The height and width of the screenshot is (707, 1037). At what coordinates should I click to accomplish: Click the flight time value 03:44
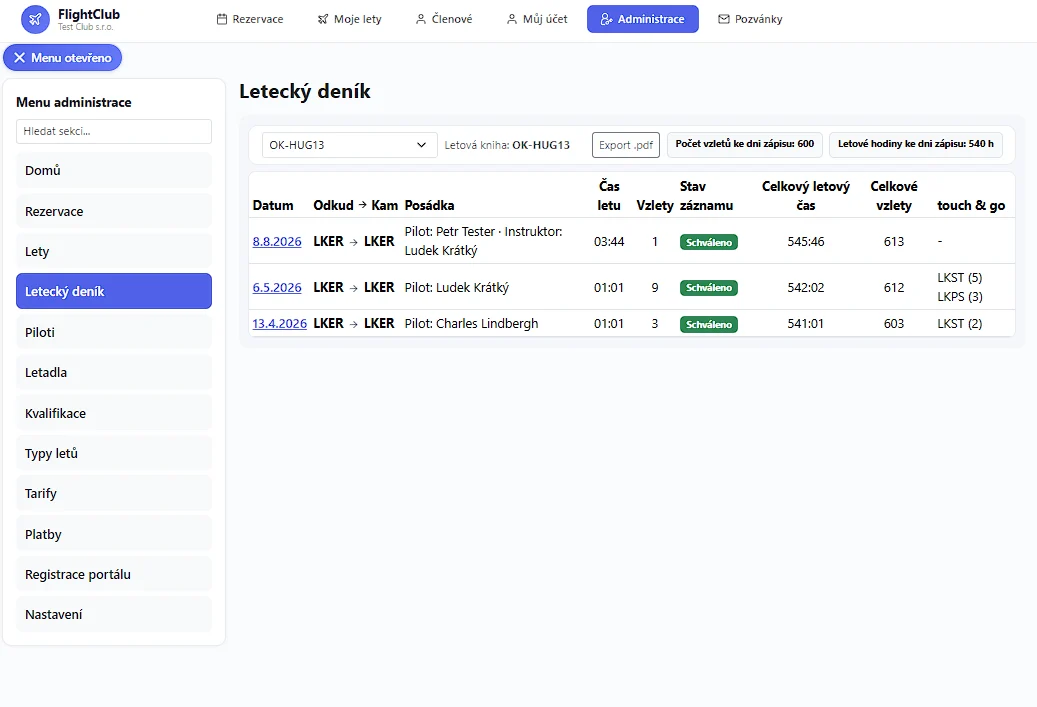pyautogui.click(x=608, y=241)
